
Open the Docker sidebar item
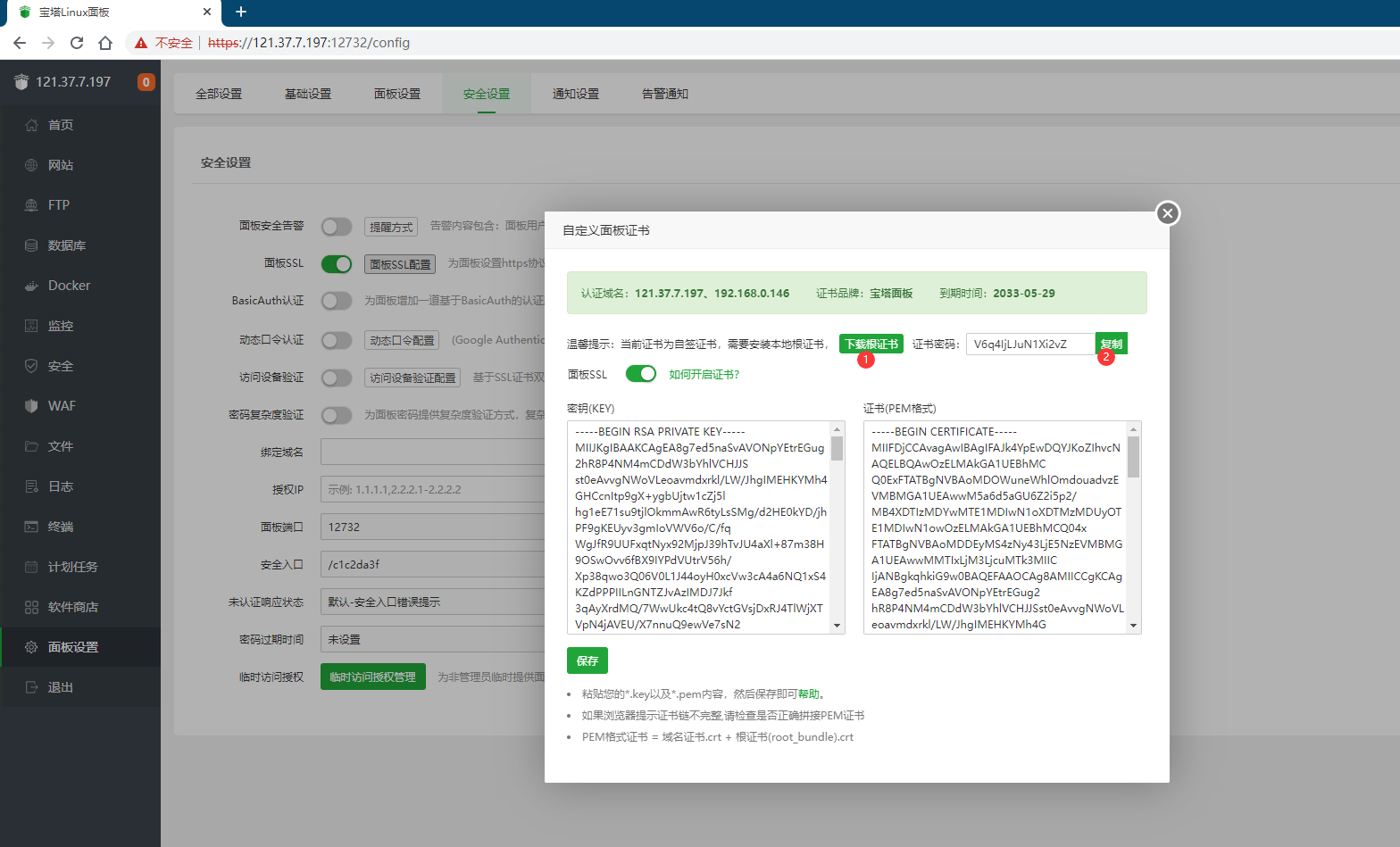(80, 286)
